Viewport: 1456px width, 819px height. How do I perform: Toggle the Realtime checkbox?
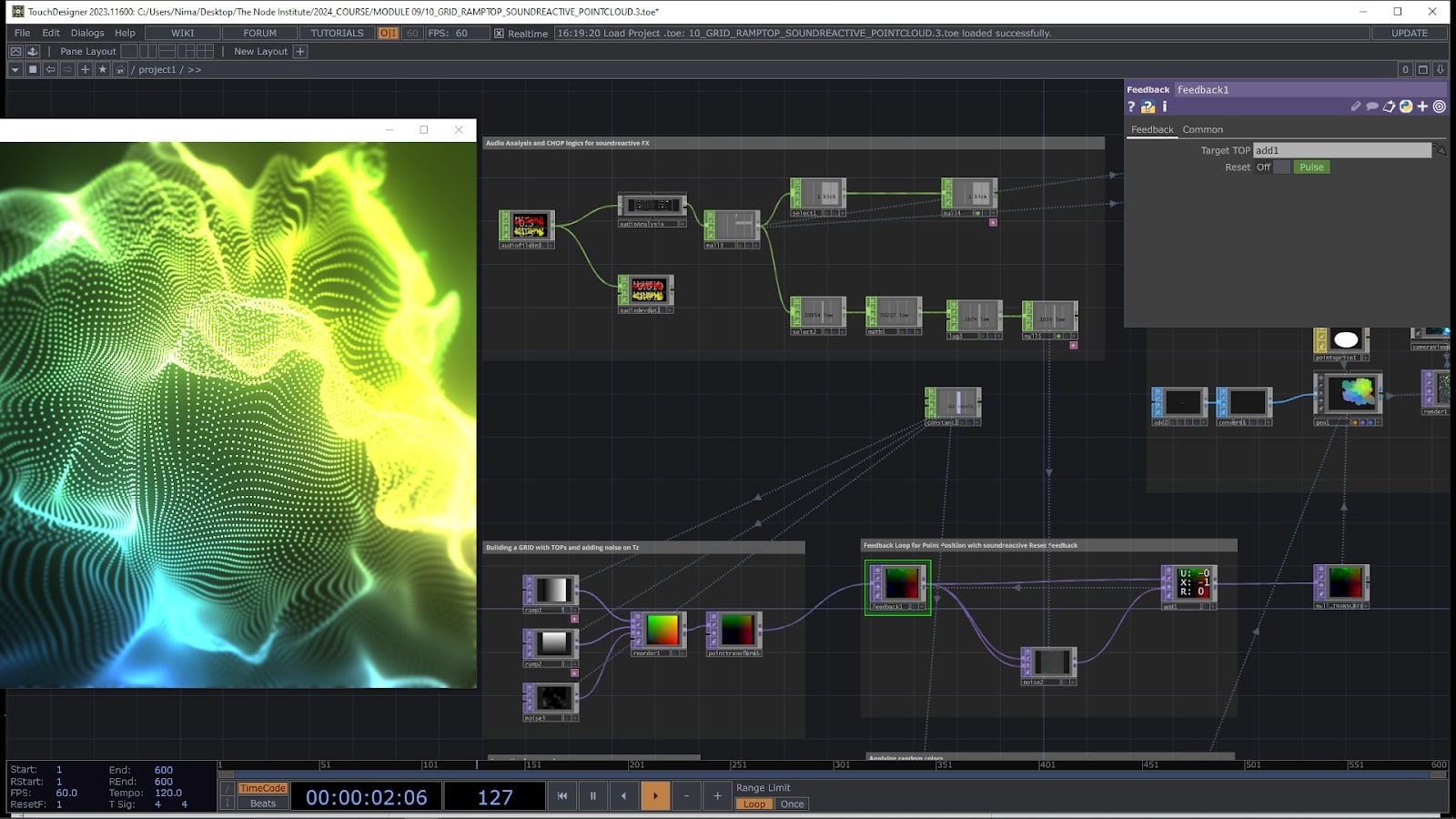(x=500, y=33)
